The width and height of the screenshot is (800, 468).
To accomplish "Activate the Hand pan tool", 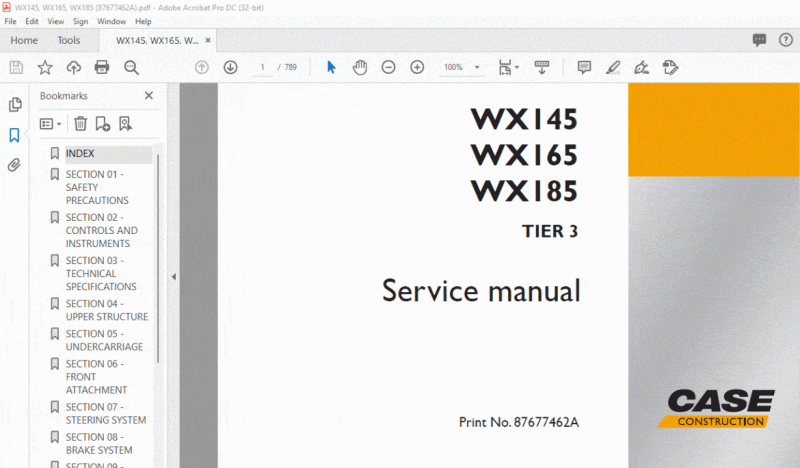I will click(x=360, y=67).
